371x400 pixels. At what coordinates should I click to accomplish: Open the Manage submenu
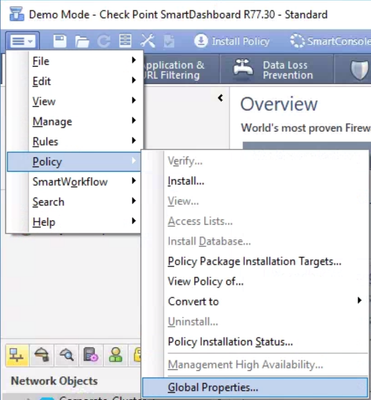pyautogui.click(x=75, y=121)
